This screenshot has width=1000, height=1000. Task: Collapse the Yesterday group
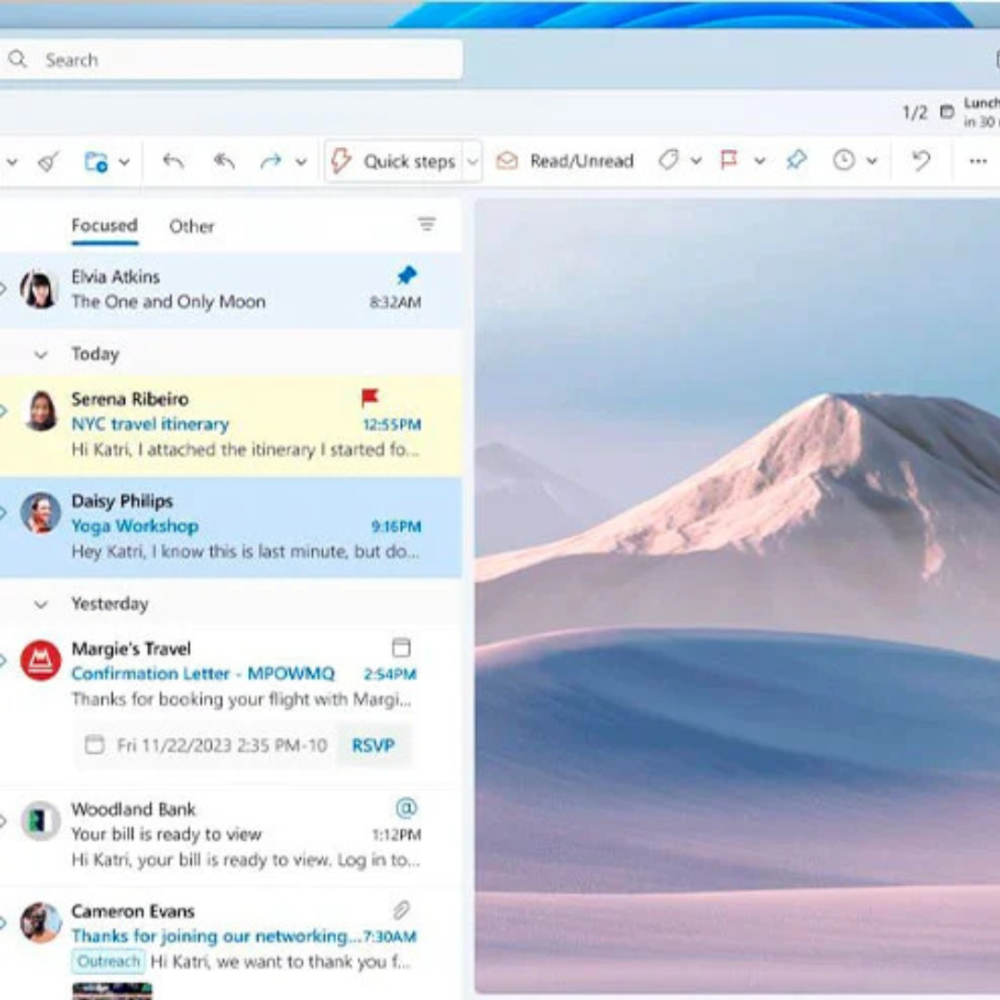pos(41,604)
